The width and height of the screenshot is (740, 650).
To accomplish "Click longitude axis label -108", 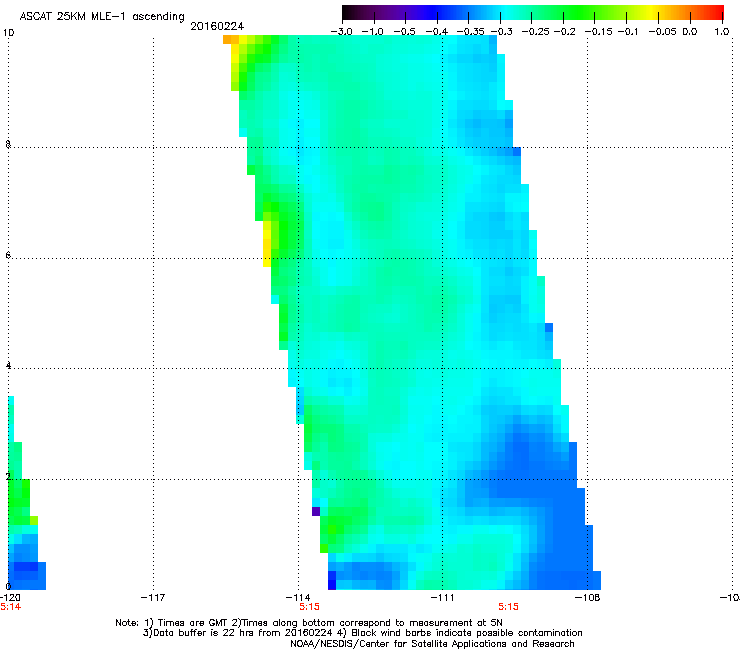I will pyautogui.click(x=588, y=598).
